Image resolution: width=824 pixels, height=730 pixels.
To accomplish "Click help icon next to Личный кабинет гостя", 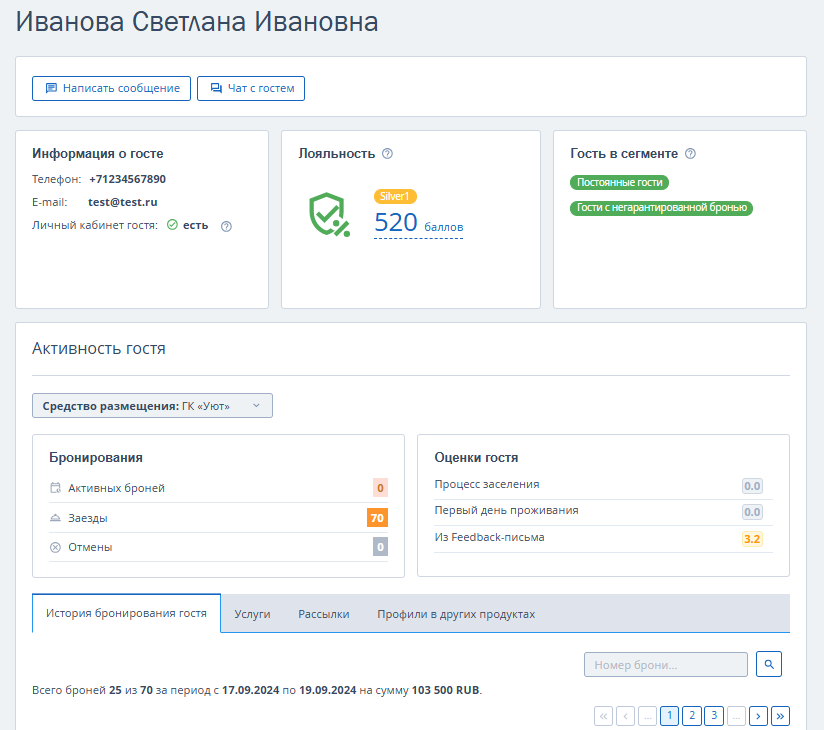I will coord(226,226).
